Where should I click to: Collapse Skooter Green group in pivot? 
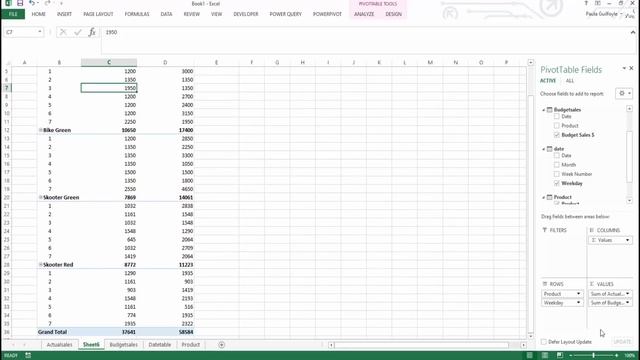pyautogui.click(x=40, y=198)
